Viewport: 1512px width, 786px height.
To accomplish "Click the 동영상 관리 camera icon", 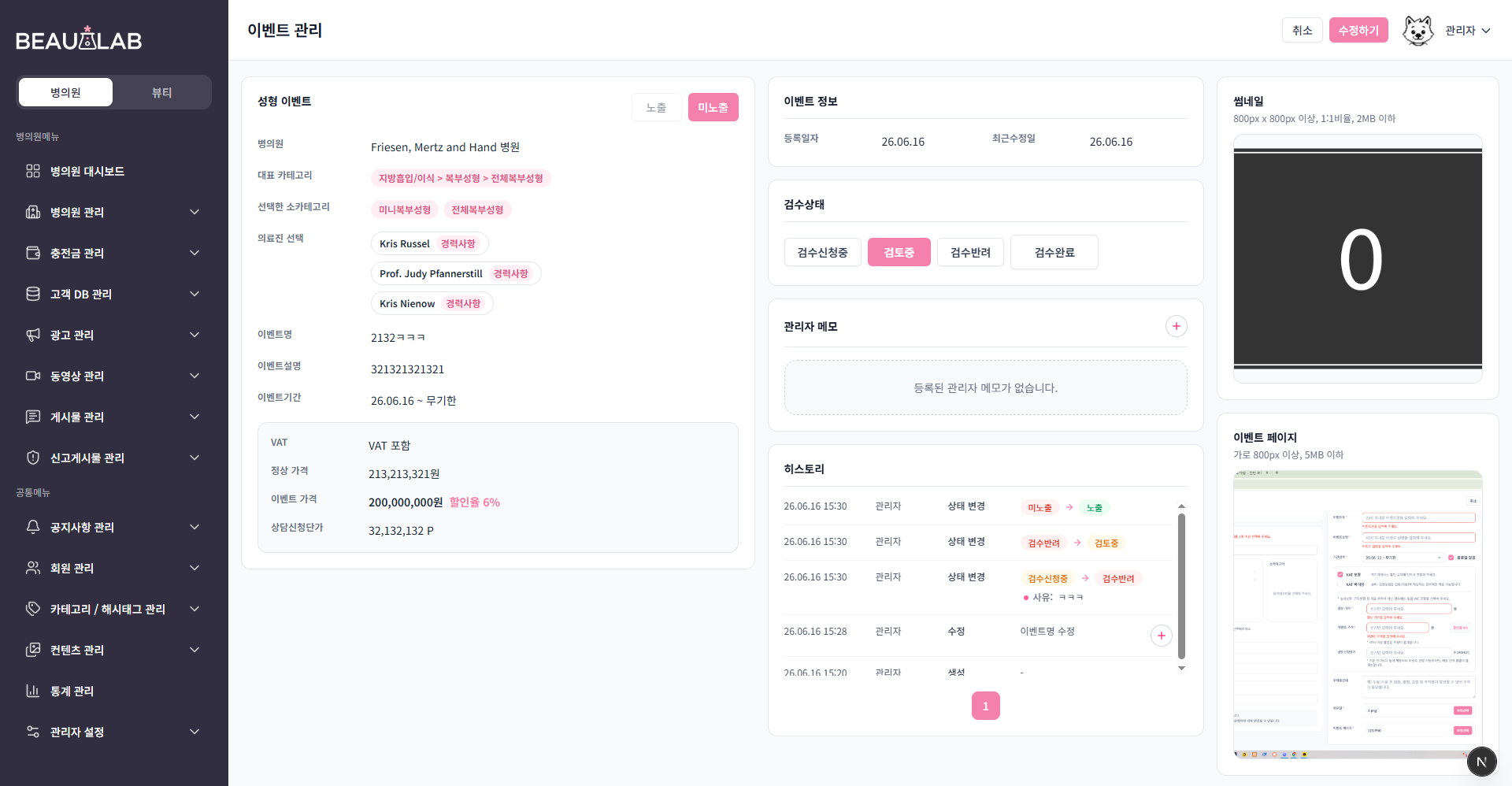I will pyautogui.click(x=33, y=376).
